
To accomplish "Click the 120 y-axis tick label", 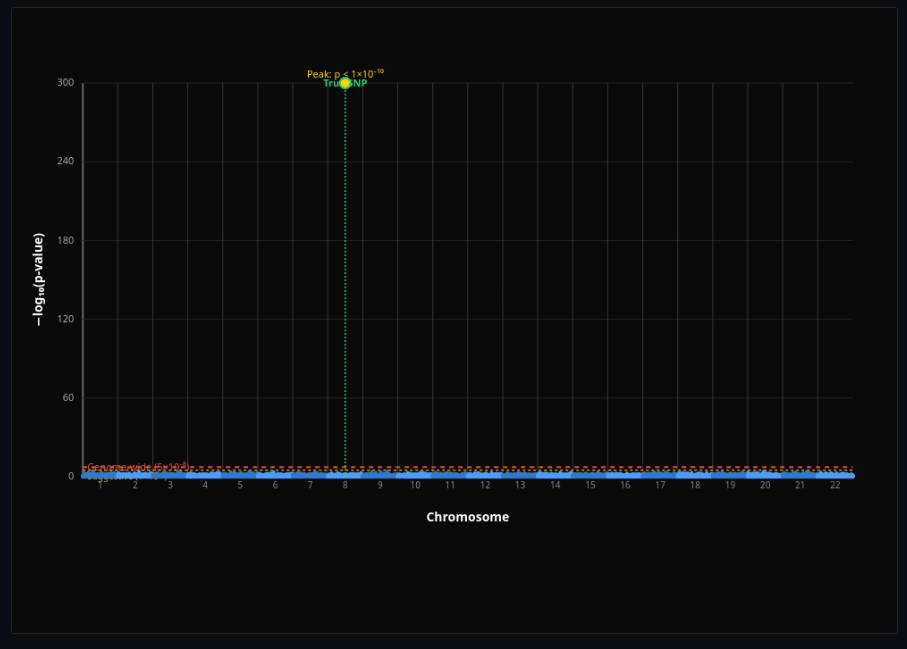I will (x=66, y=319).
